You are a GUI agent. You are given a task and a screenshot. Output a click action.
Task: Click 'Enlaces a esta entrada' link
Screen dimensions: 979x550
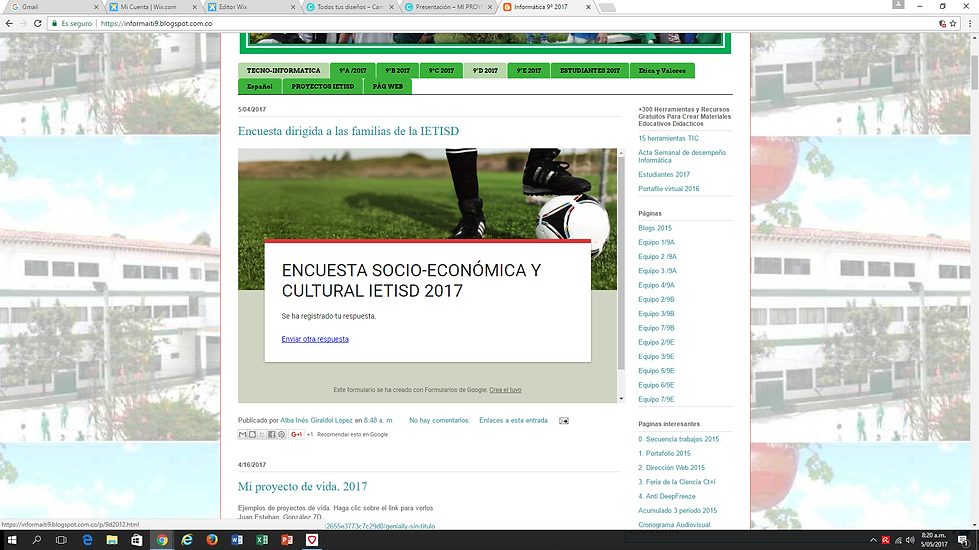click(513, 421)
